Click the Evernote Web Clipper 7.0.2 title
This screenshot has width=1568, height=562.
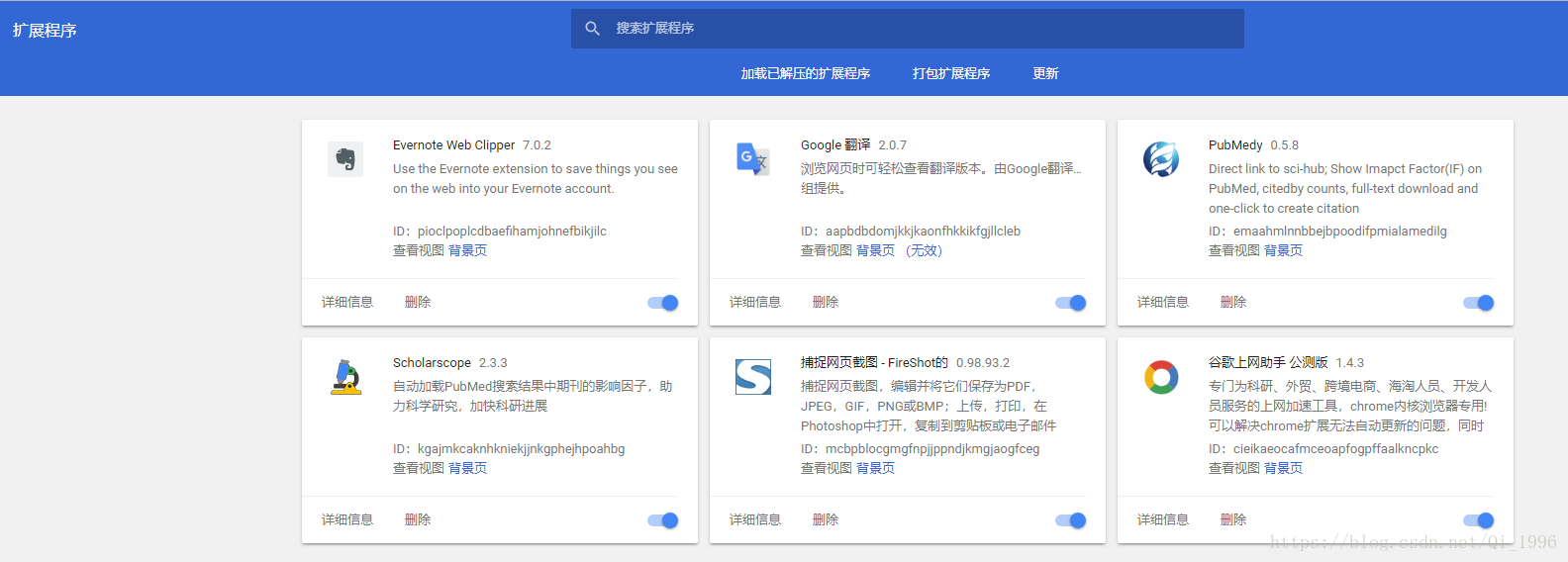472,144
